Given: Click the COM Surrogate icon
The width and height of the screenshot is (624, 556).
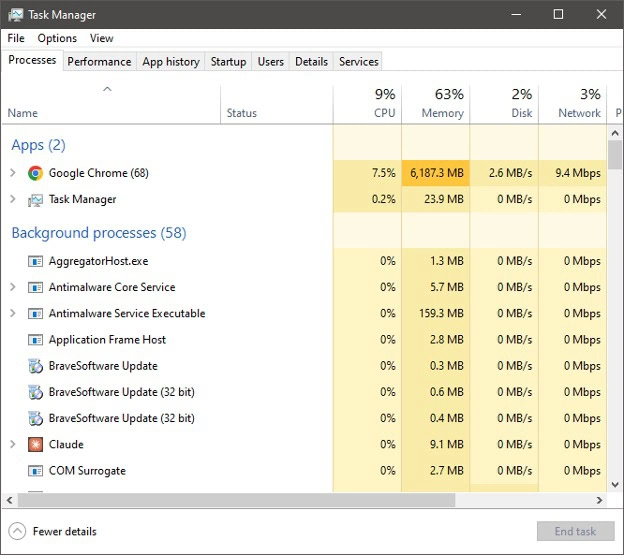Looking at the screenshot, I should click(35, 471).
